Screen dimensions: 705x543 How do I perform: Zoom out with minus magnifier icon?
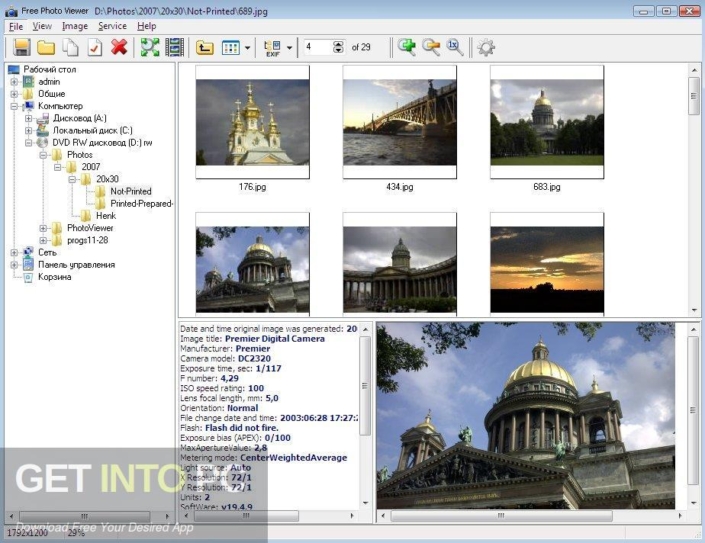pyautogui.click(x=431, y=47)
